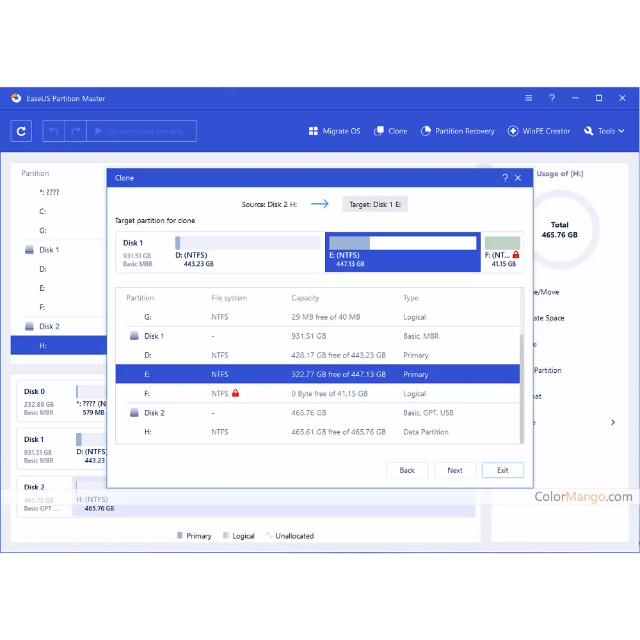640x640 pixels.
Task: Open WinPE Creator
Action: click(x=539, y=131)
